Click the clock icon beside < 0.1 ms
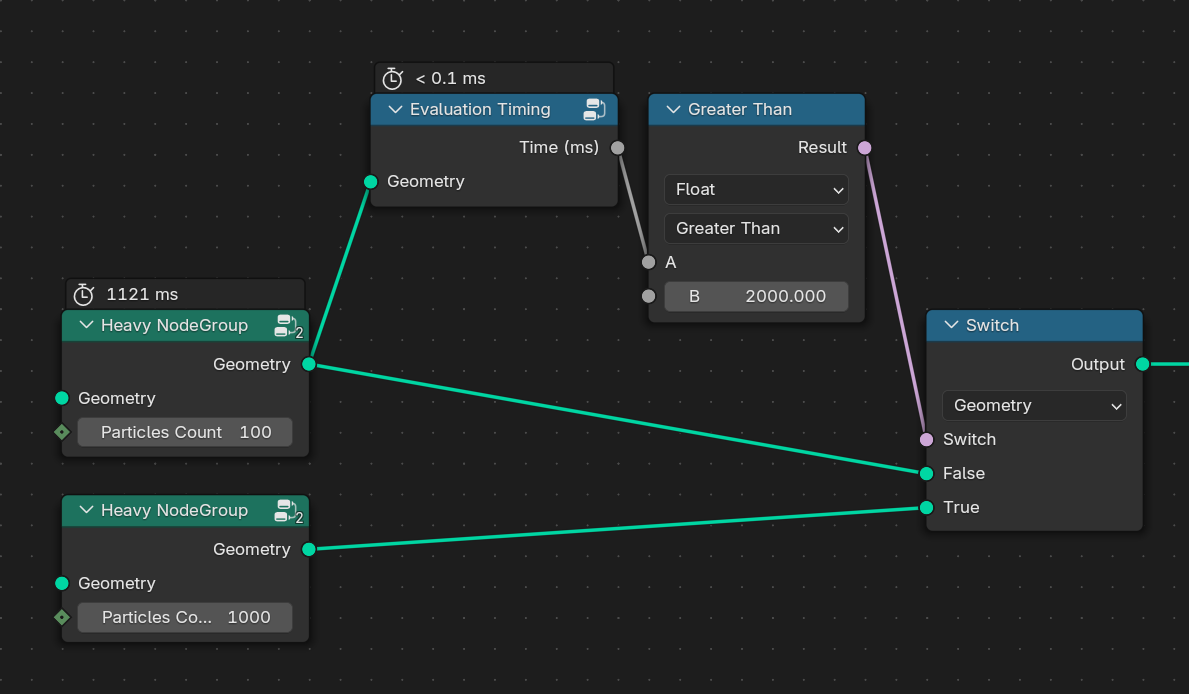 coord(392,78)
